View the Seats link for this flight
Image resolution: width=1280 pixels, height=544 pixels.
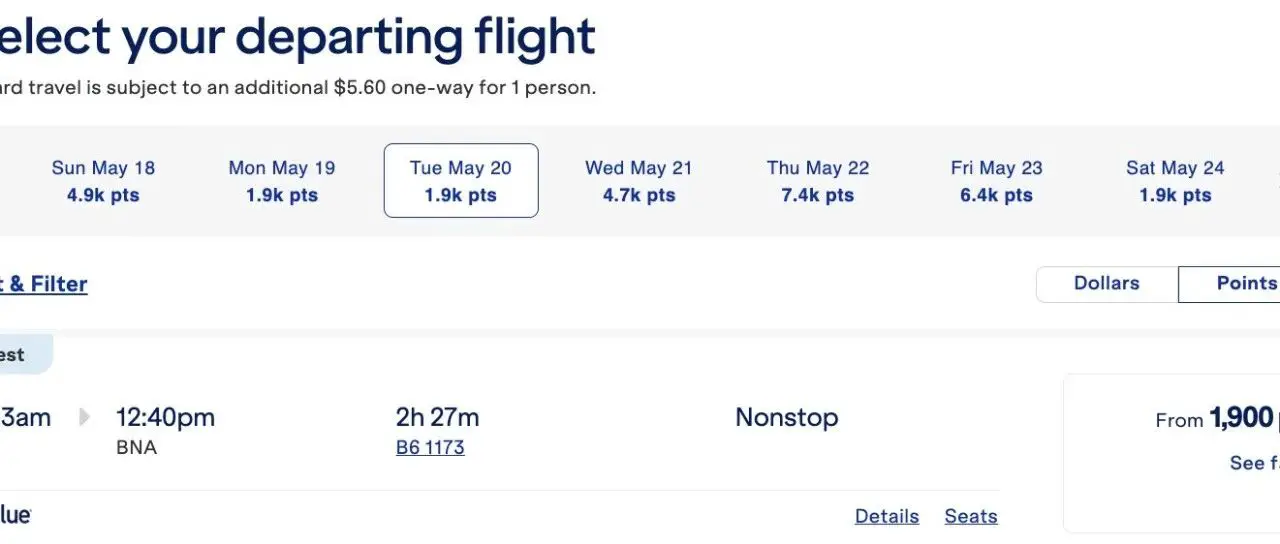tap(970, 517)
